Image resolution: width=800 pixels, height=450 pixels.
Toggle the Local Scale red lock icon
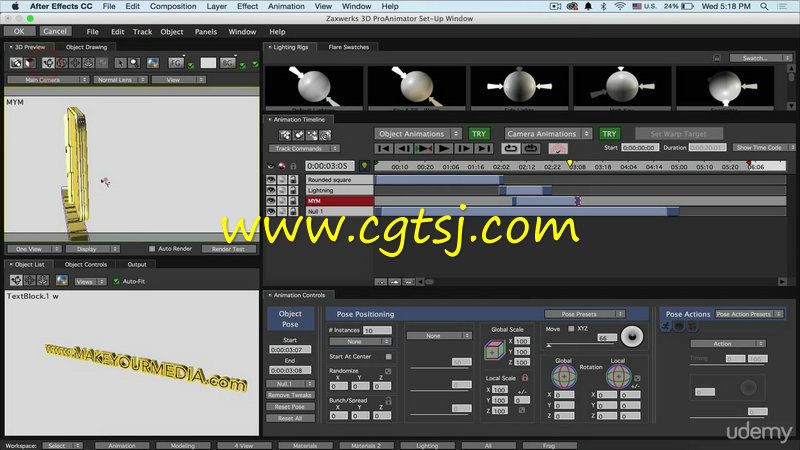point(524,378)
